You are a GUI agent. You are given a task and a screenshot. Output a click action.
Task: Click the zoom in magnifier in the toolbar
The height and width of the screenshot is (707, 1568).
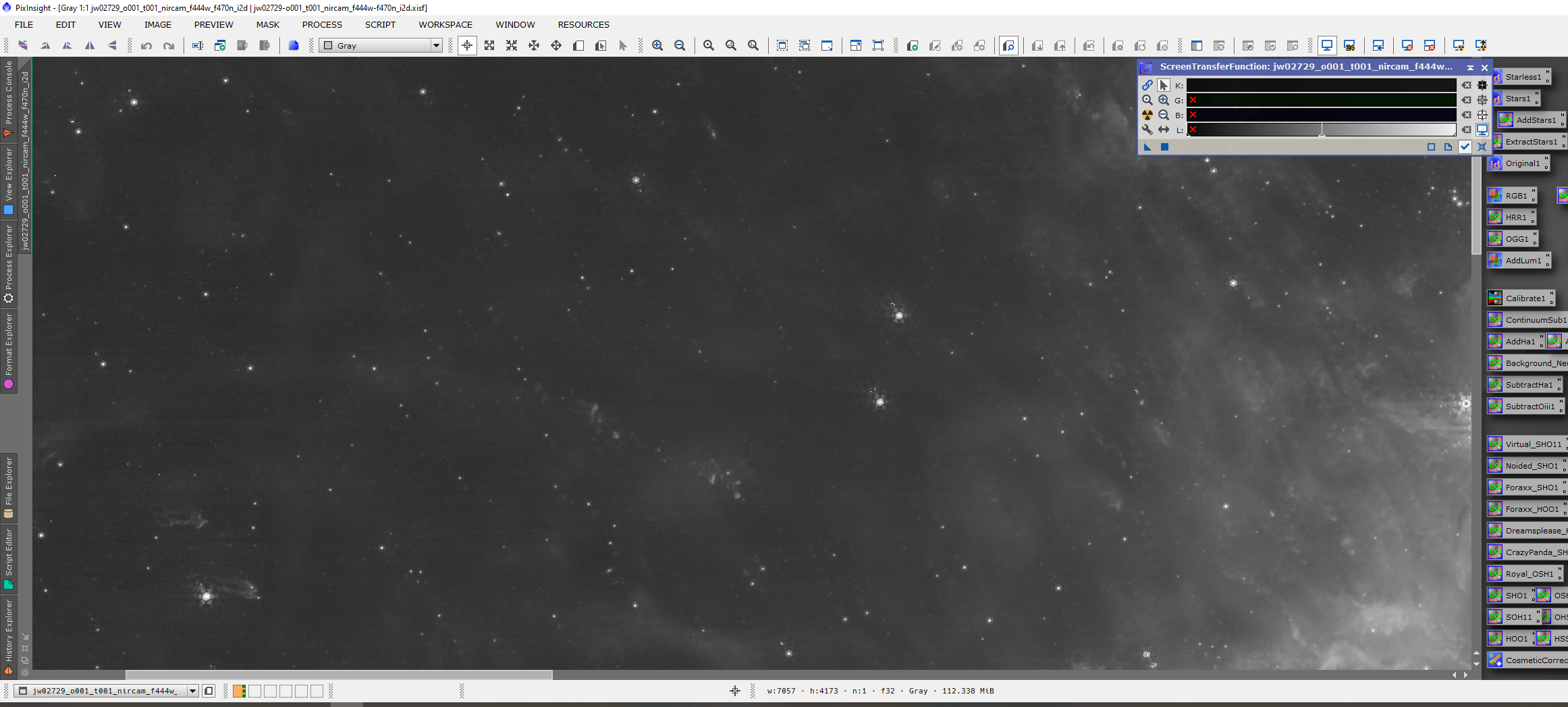pos(657,46)
